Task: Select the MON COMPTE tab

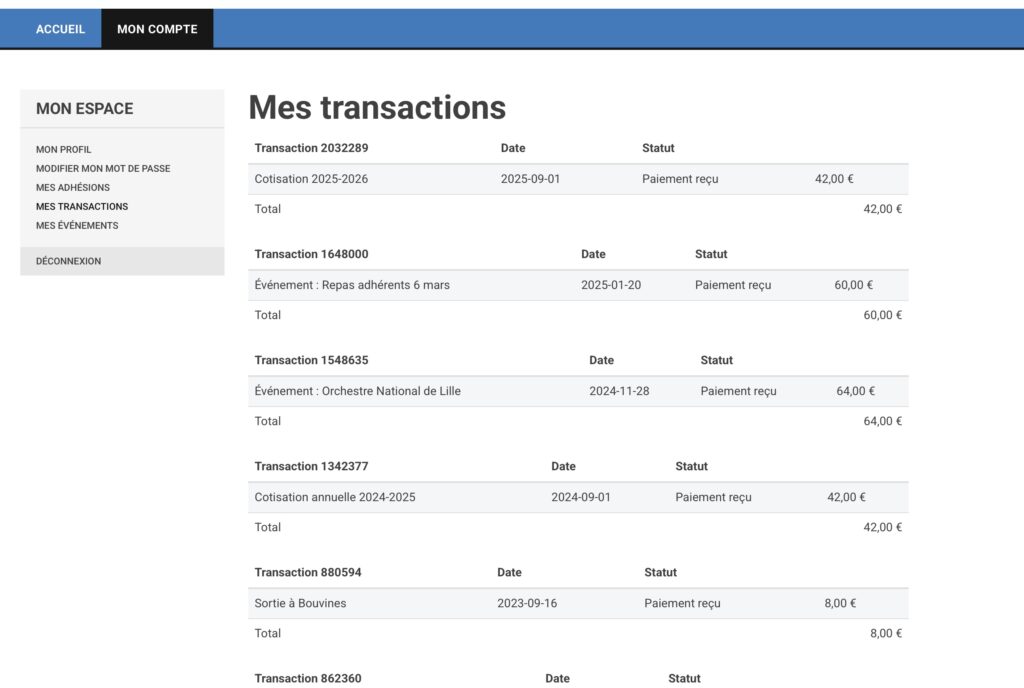Action: coord(157,29)
